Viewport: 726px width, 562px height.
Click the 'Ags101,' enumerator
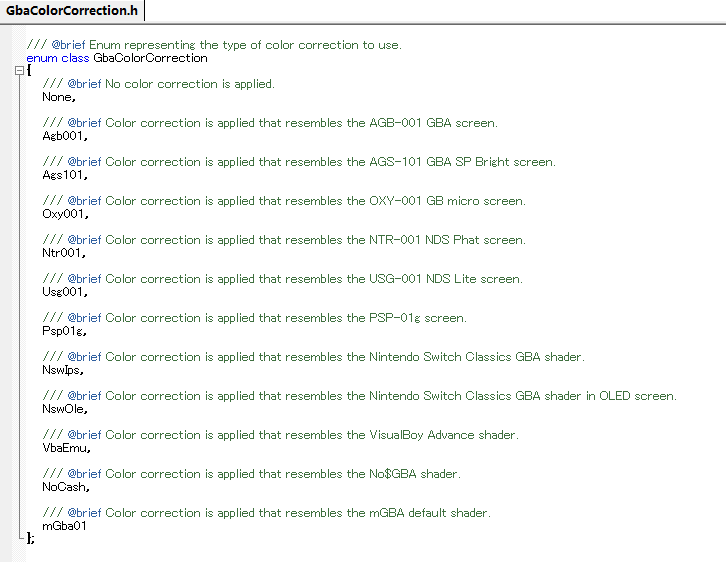[x=65, y=175]
